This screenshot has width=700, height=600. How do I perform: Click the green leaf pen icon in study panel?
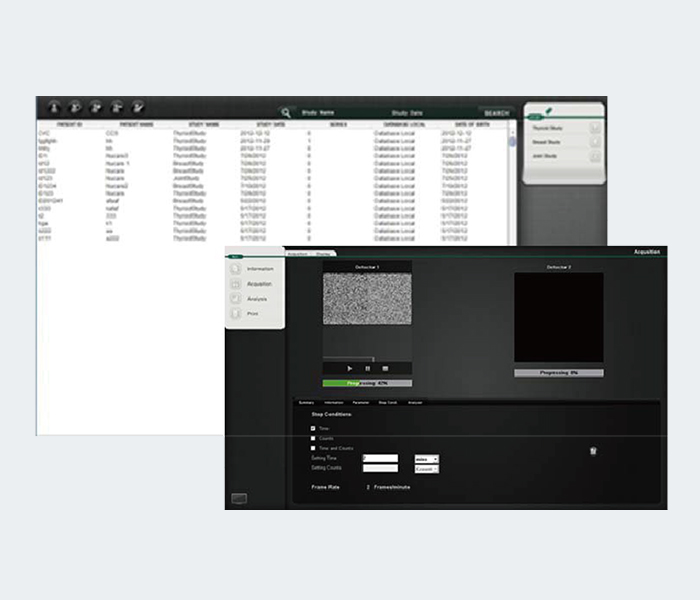pos(549,110)
